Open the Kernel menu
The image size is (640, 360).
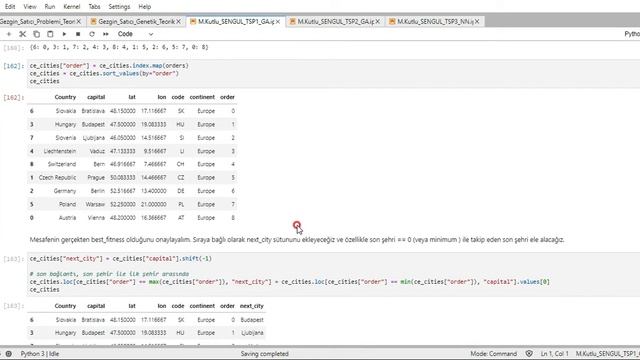72,7
